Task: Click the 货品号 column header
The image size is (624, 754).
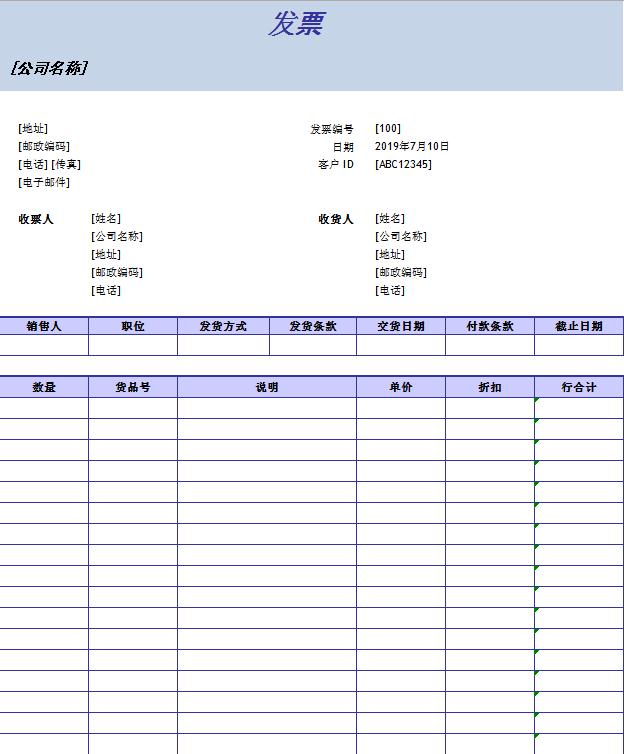Action: pyautogui.click(x=132, y=387)
